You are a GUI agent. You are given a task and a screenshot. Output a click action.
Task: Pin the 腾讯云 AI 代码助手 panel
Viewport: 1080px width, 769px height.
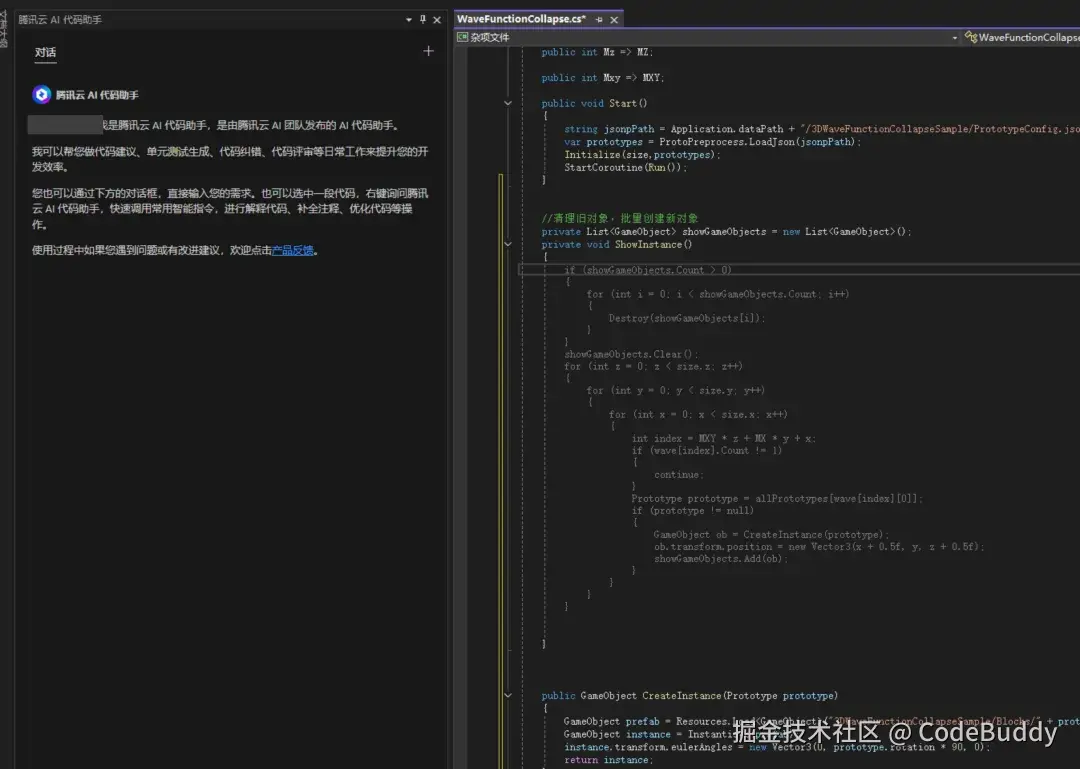point(423,20)
